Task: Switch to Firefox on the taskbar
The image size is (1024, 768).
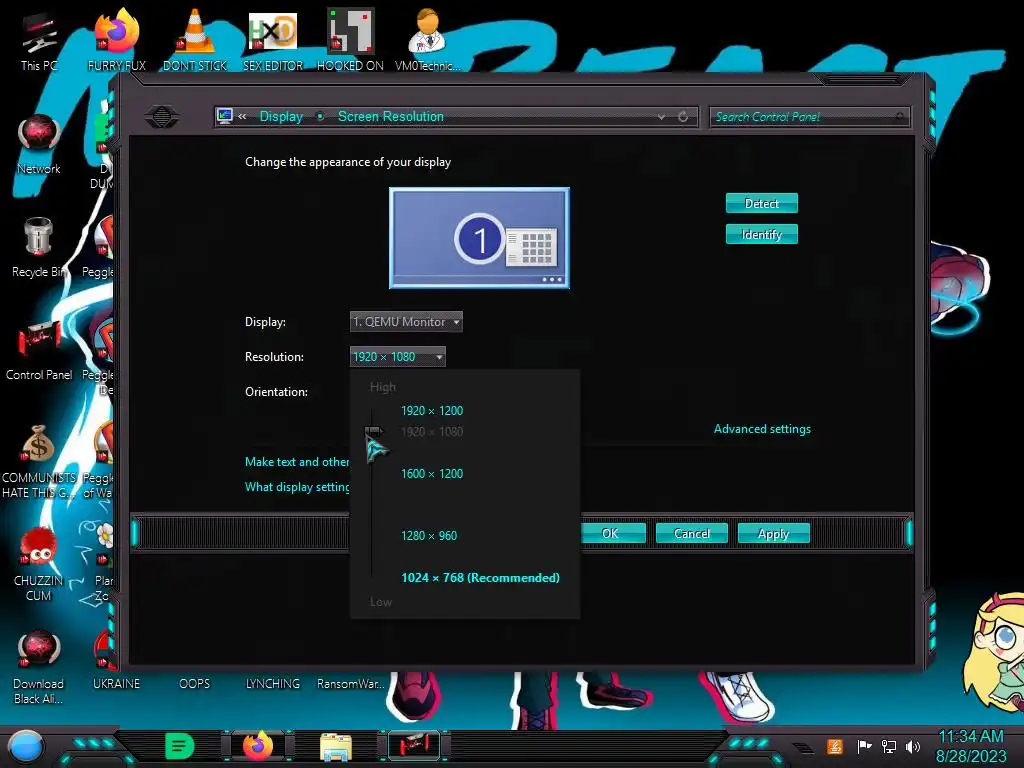Action: click(258, 746)
